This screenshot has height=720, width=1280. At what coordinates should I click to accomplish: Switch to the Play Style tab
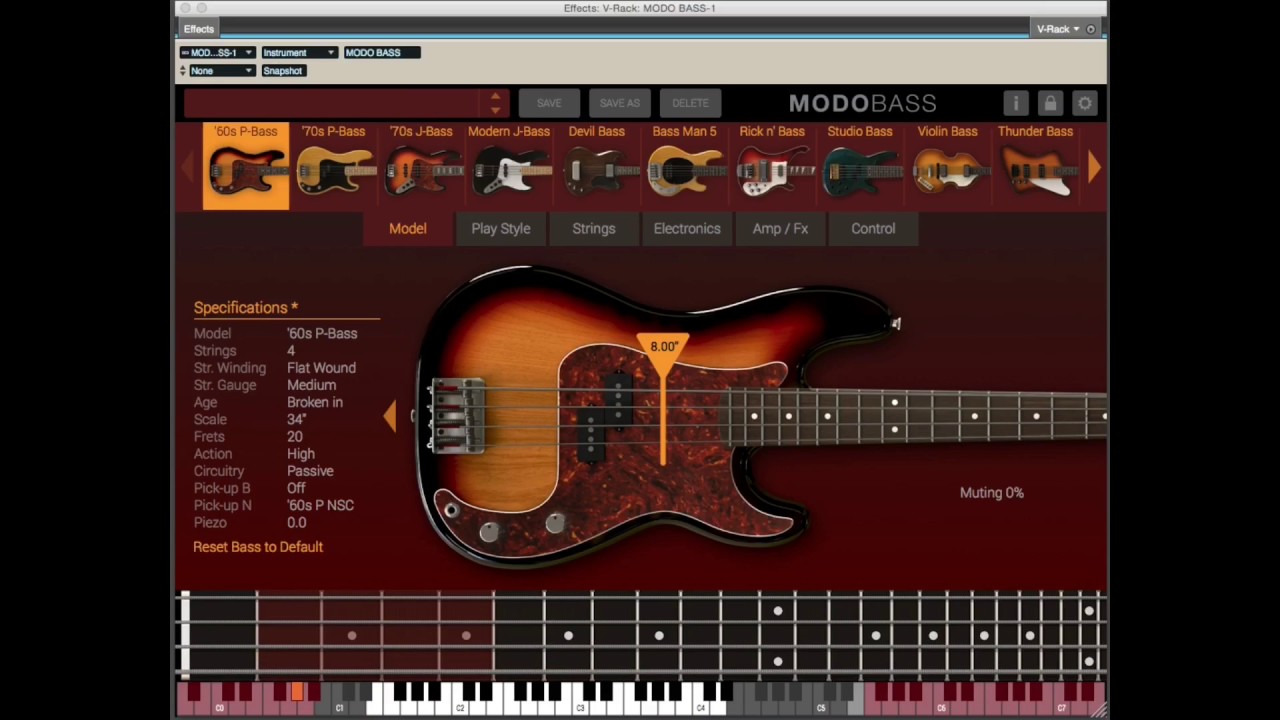(x=501, y=229)
